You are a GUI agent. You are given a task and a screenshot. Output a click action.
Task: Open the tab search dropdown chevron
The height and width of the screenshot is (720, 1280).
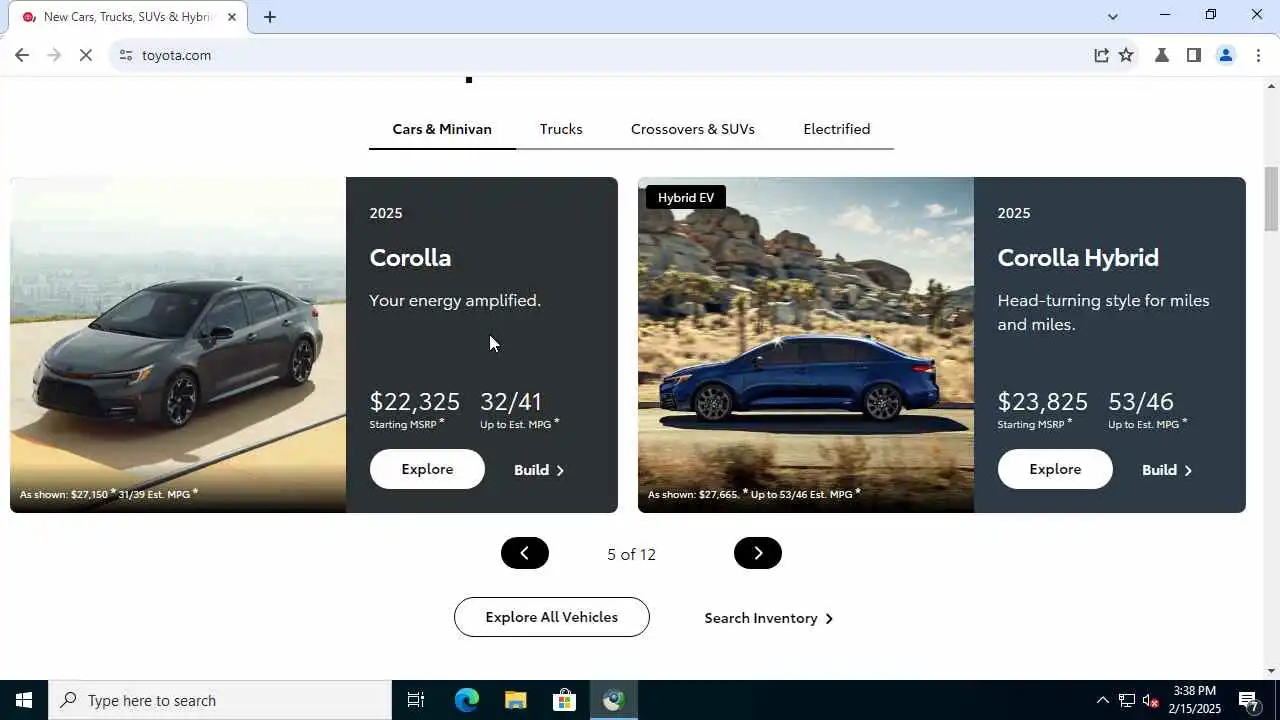[x=1112, y=16]
